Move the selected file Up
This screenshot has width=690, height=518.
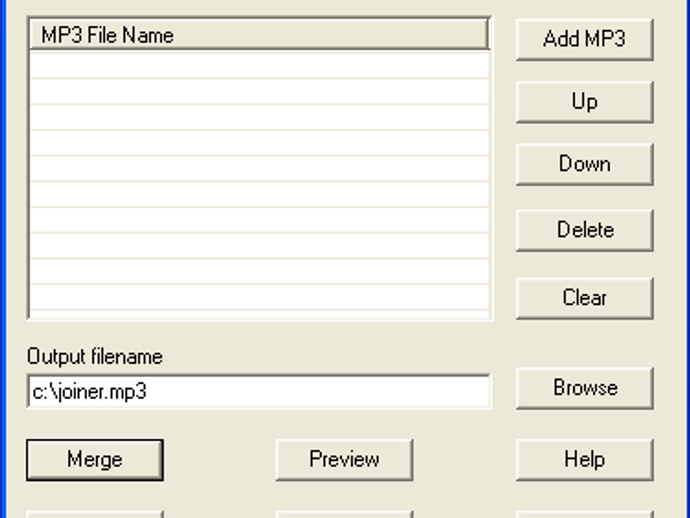click(x=584, y=102)
